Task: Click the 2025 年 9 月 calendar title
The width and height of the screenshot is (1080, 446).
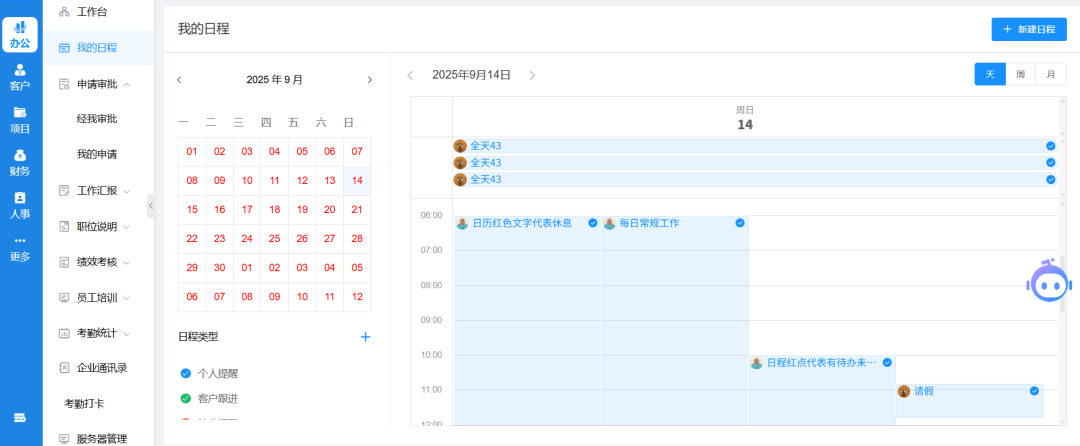Action: tap(274, 80)
